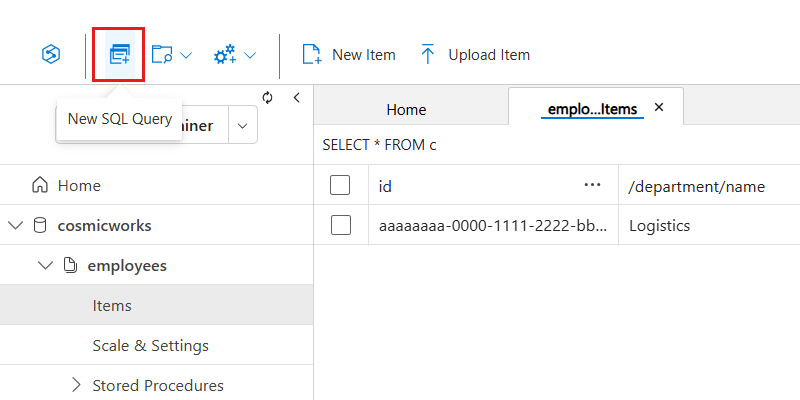Click the refresh icon in sidebar

coord(267,97)
